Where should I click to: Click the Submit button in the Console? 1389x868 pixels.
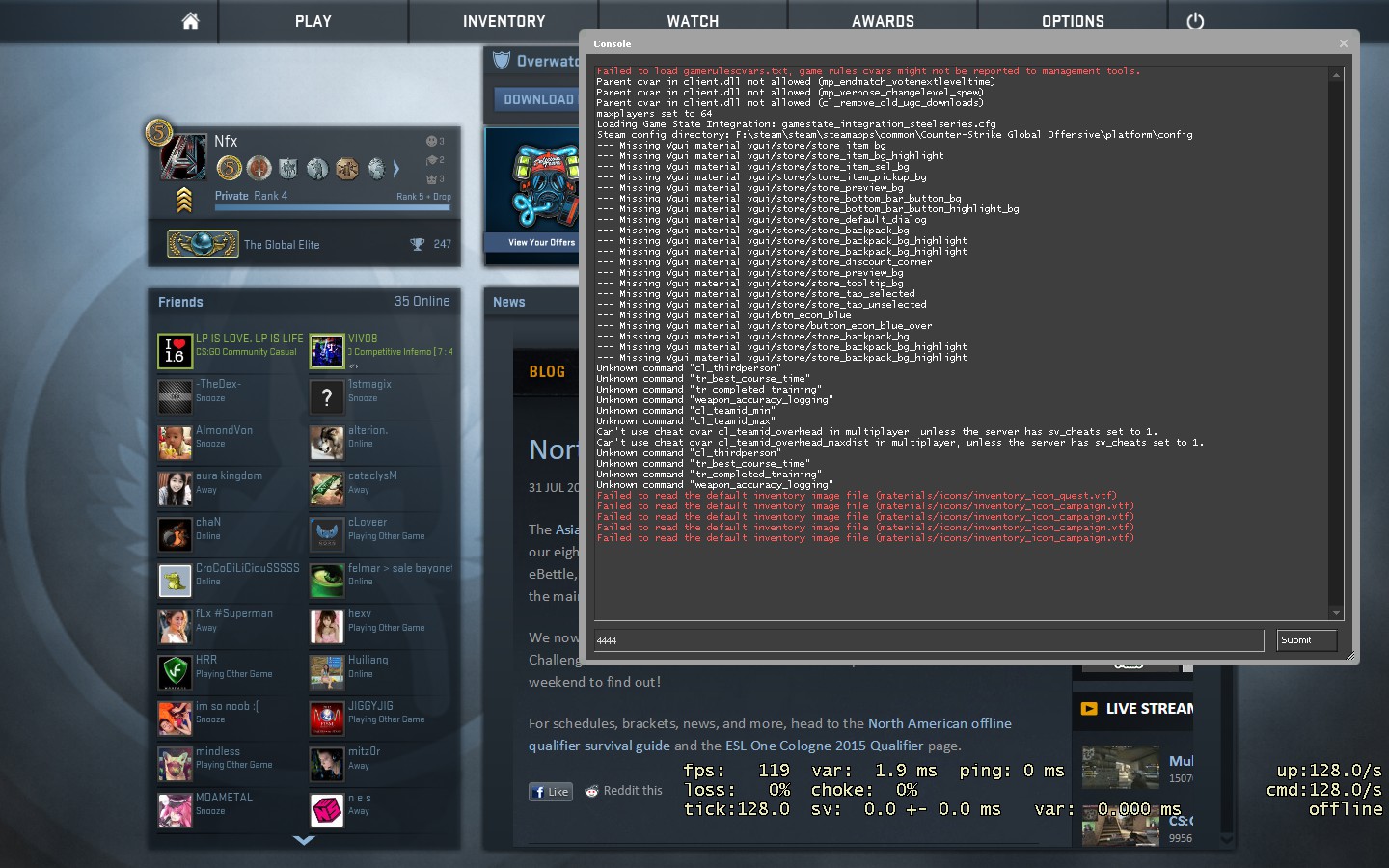1307,640
